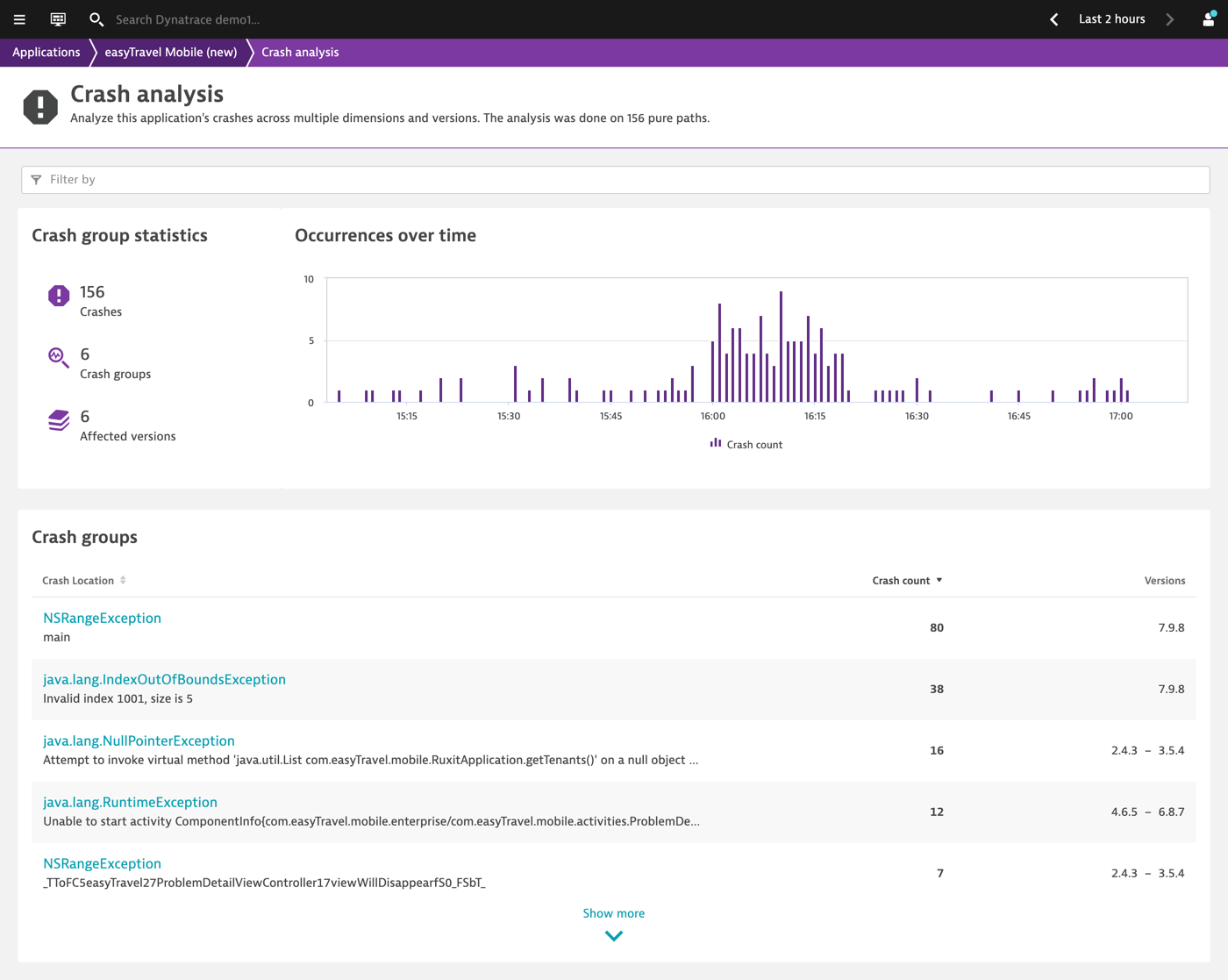Click the Occurrences over time heading
This screenshot has width=1228, height=980.
385,235
